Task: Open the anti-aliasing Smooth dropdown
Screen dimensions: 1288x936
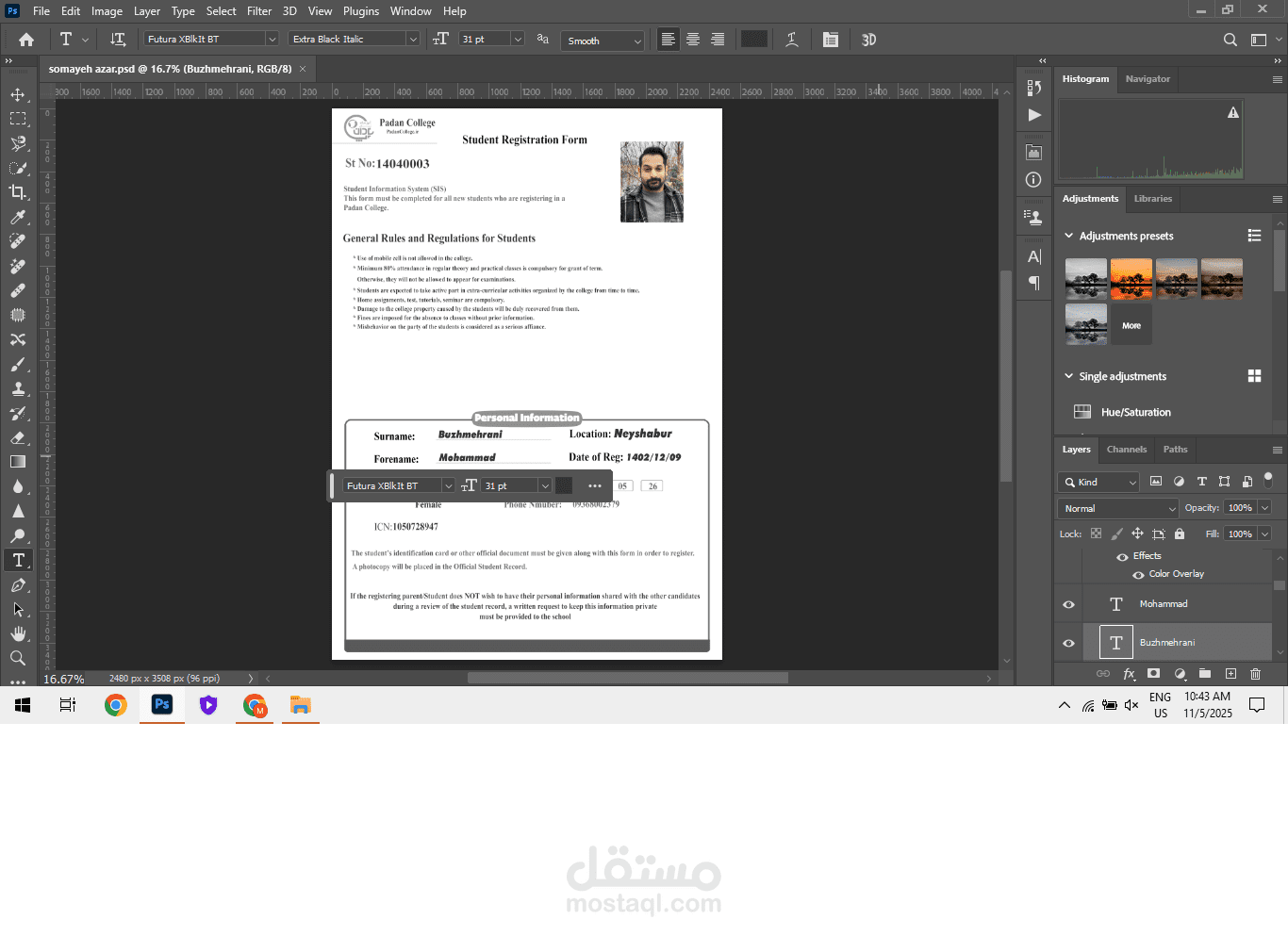Action: coord(603,41)
